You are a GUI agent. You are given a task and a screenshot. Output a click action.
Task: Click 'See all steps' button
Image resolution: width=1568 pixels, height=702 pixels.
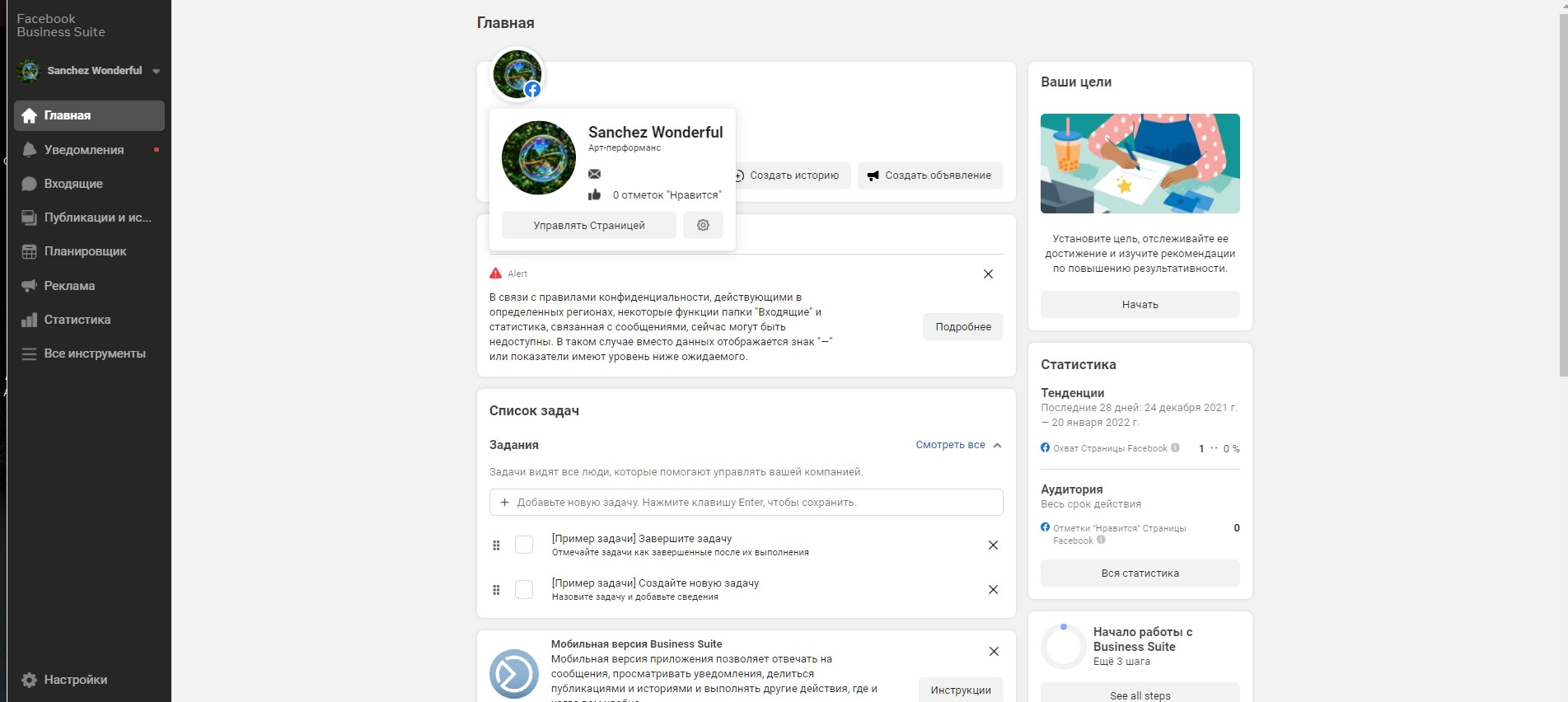tap(1140, 694)
